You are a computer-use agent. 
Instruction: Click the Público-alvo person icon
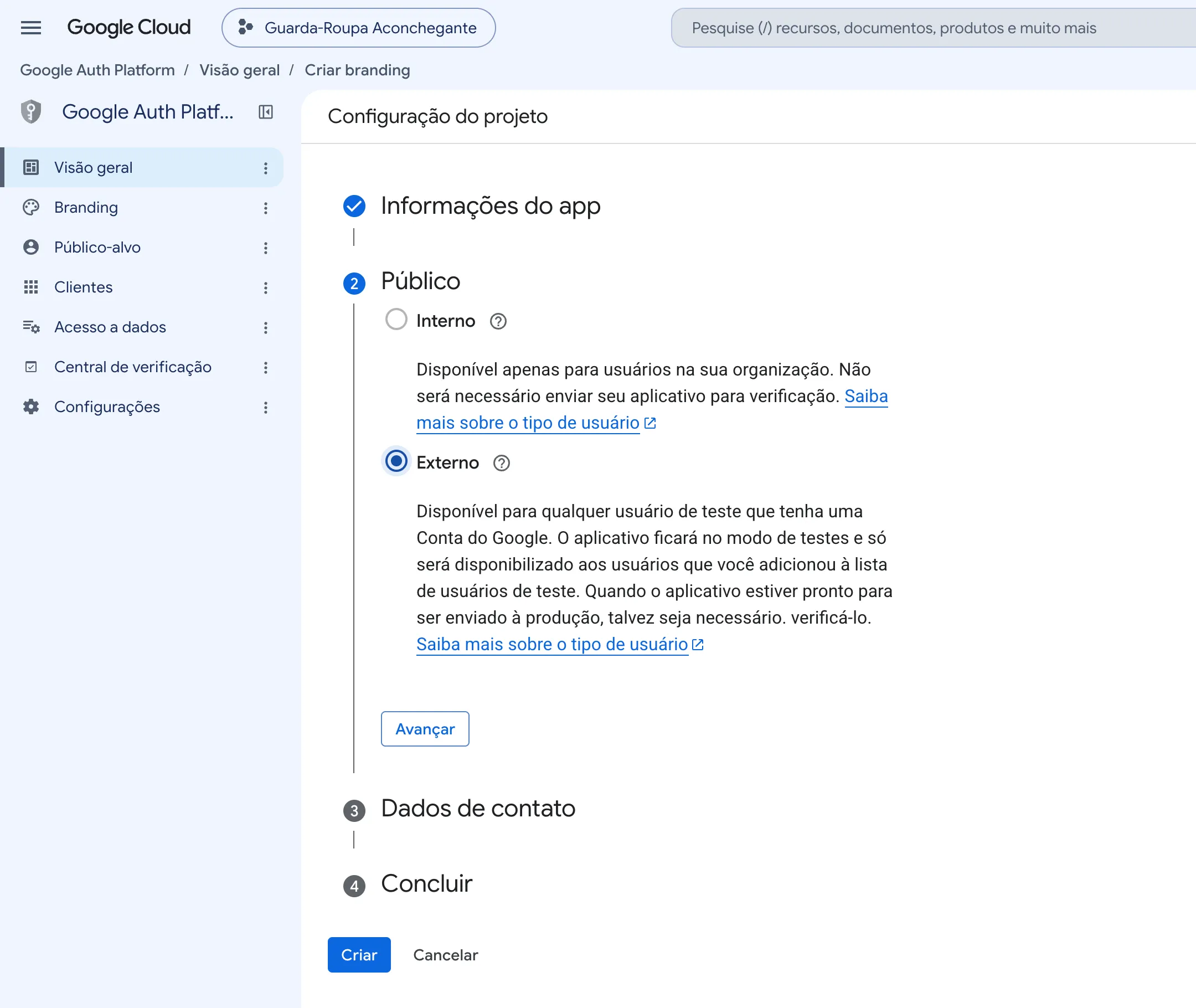31,248
